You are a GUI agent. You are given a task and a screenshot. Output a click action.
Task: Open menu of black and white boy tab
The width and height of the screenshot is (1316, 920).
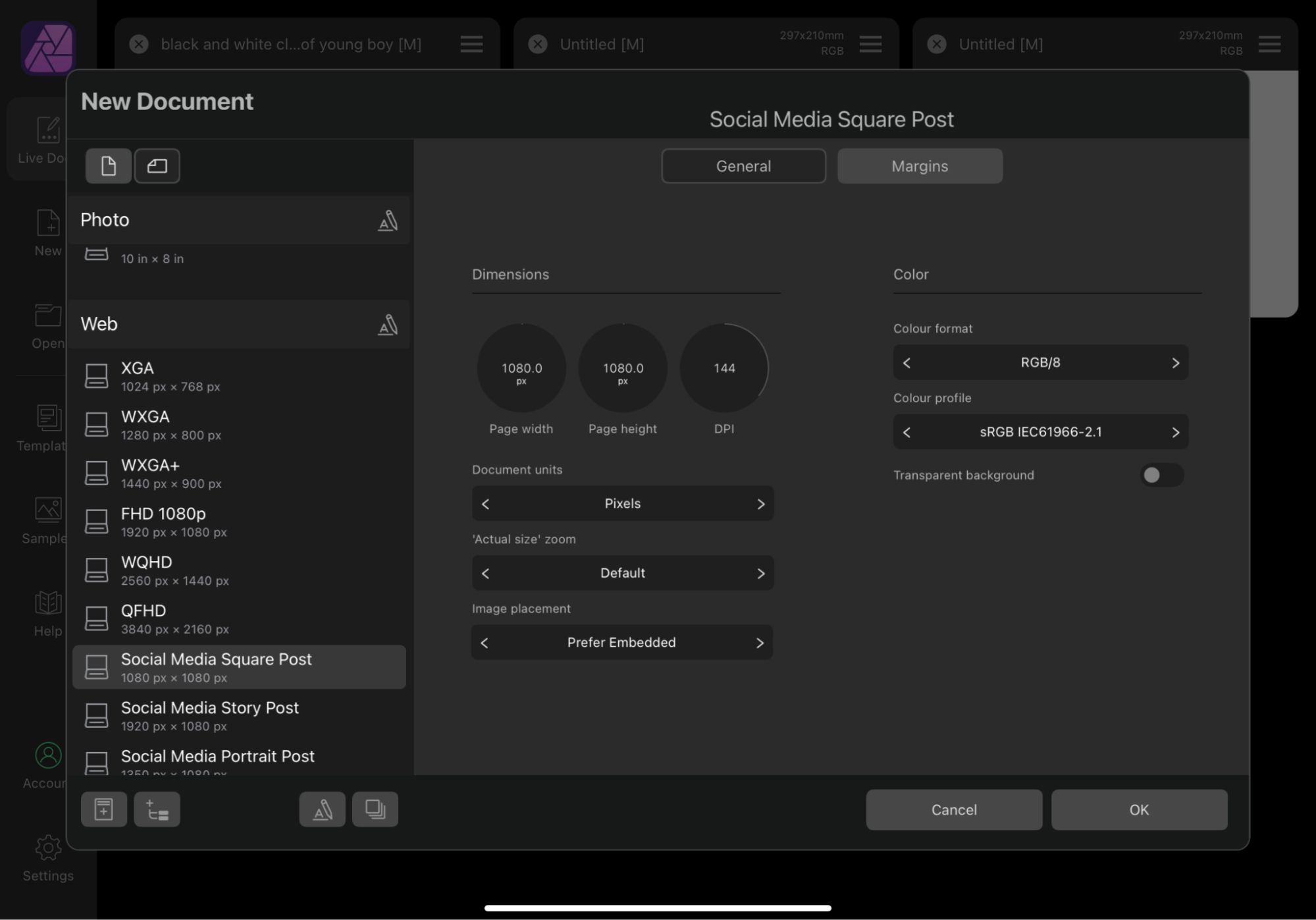[x=471, y=44]
